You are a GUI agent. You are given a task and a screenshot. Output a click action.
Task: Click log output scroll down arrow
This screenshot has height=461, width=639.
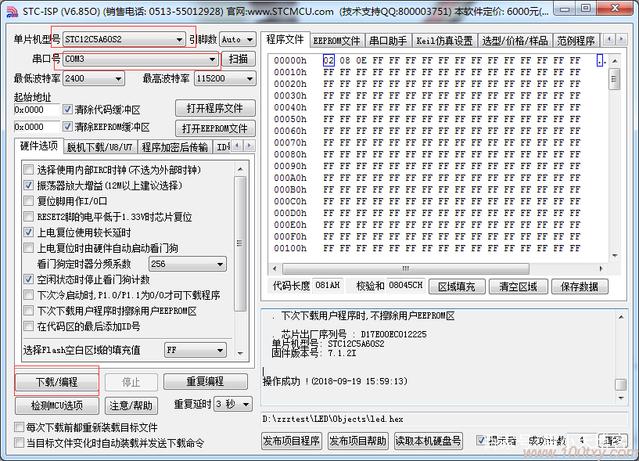coord(621,397)
